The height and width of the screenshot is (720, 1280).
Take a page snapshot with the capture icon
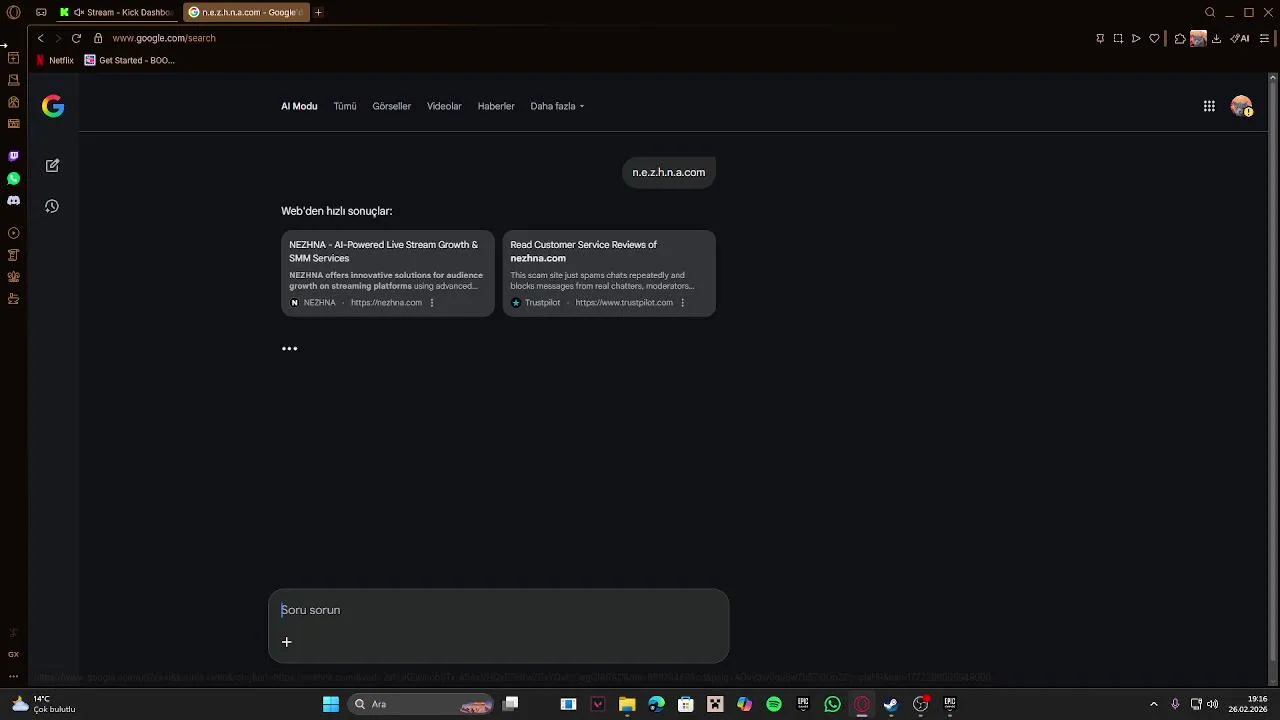click(x=1118, y=38)
